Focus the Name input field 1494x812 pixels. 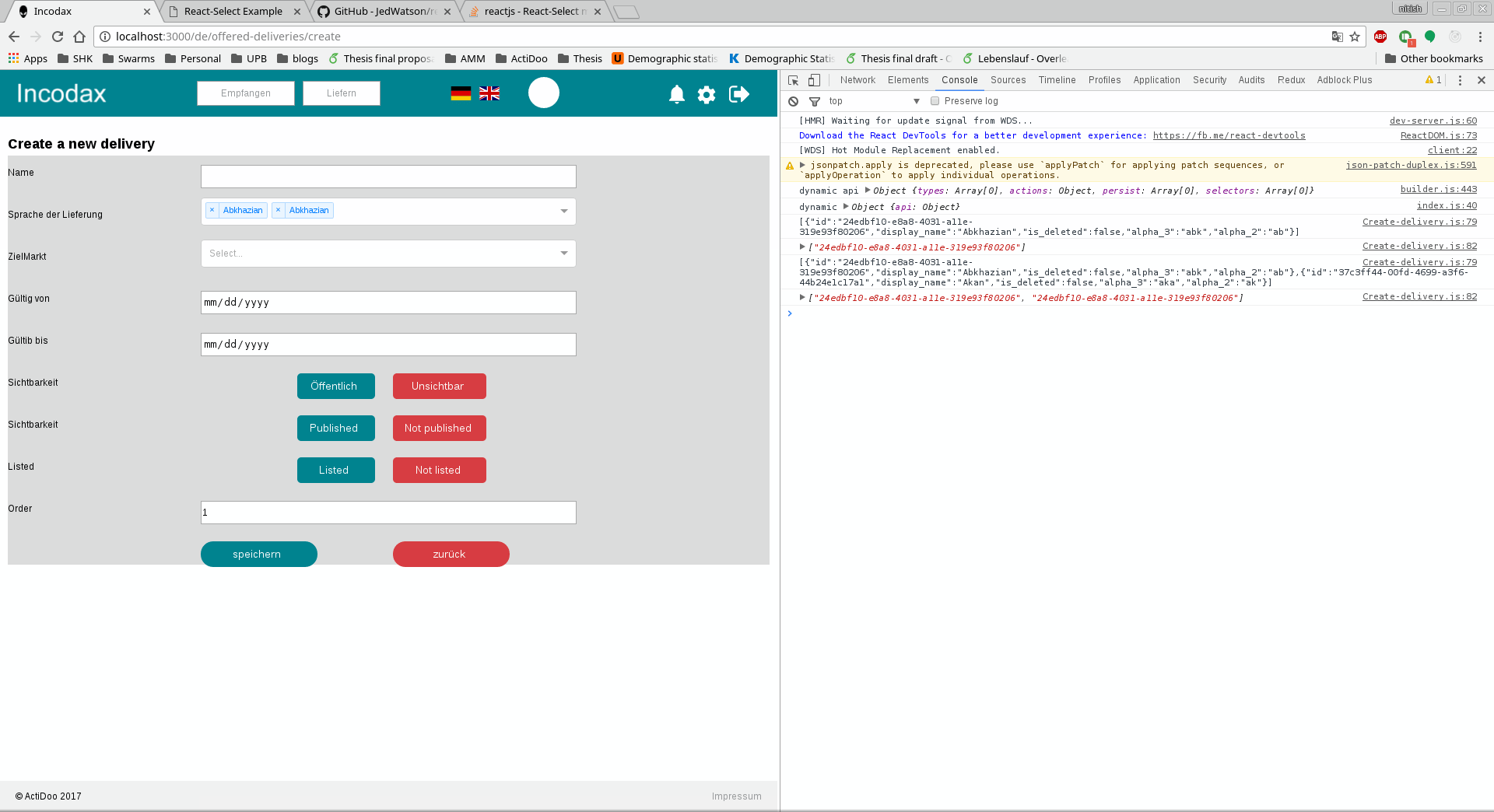(388, 177)
